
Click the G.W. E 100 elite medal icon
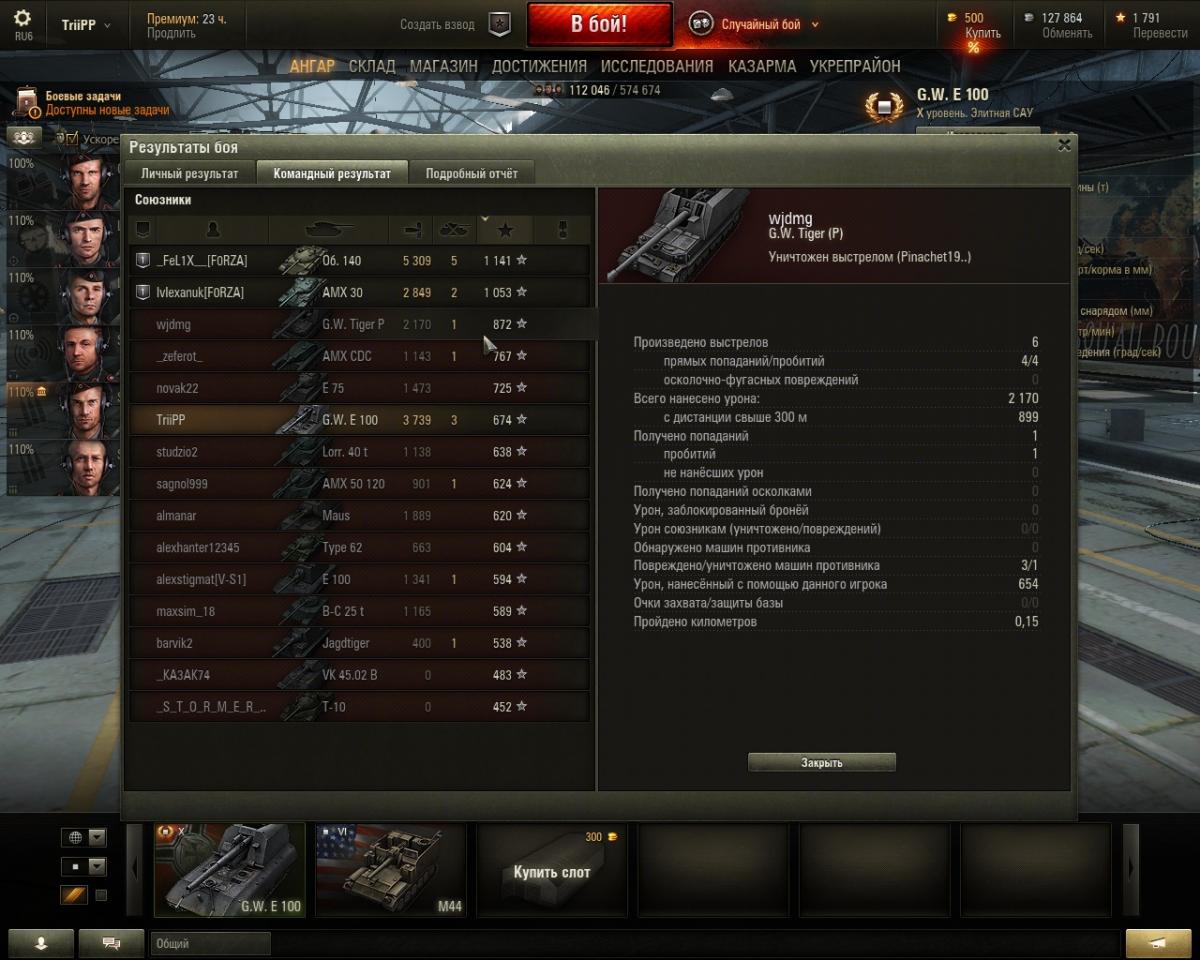click(882, 105)
